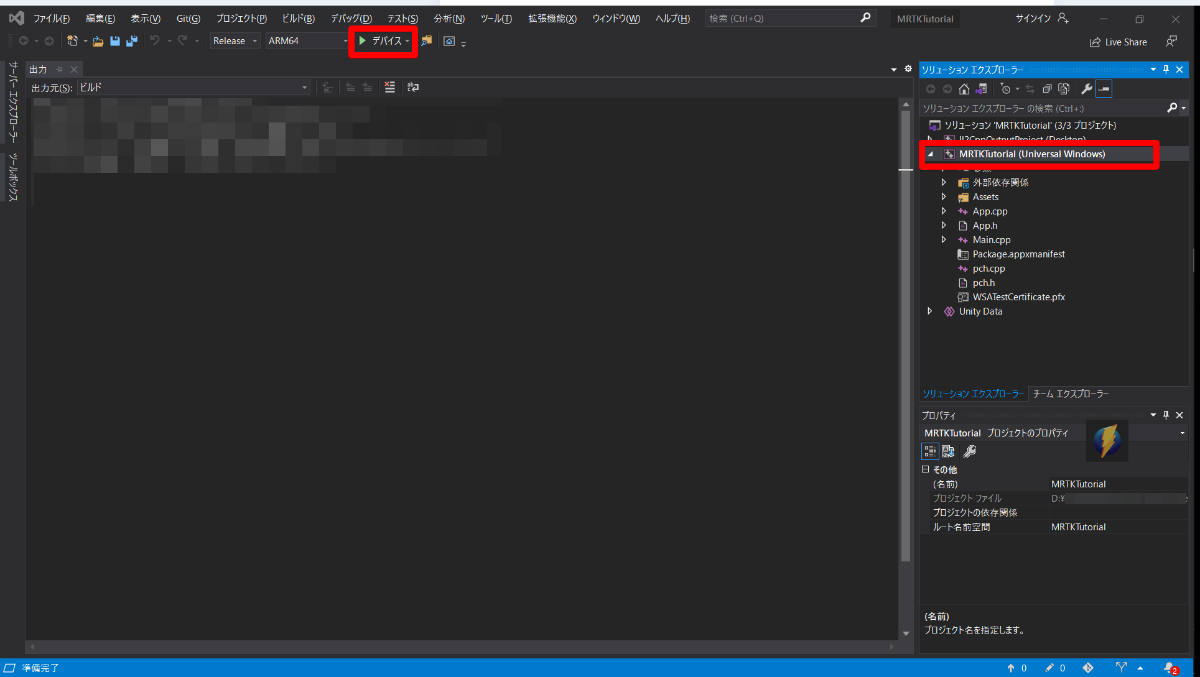
Task: Click the Solution Explorer search field
Action: pos(1041,108)
